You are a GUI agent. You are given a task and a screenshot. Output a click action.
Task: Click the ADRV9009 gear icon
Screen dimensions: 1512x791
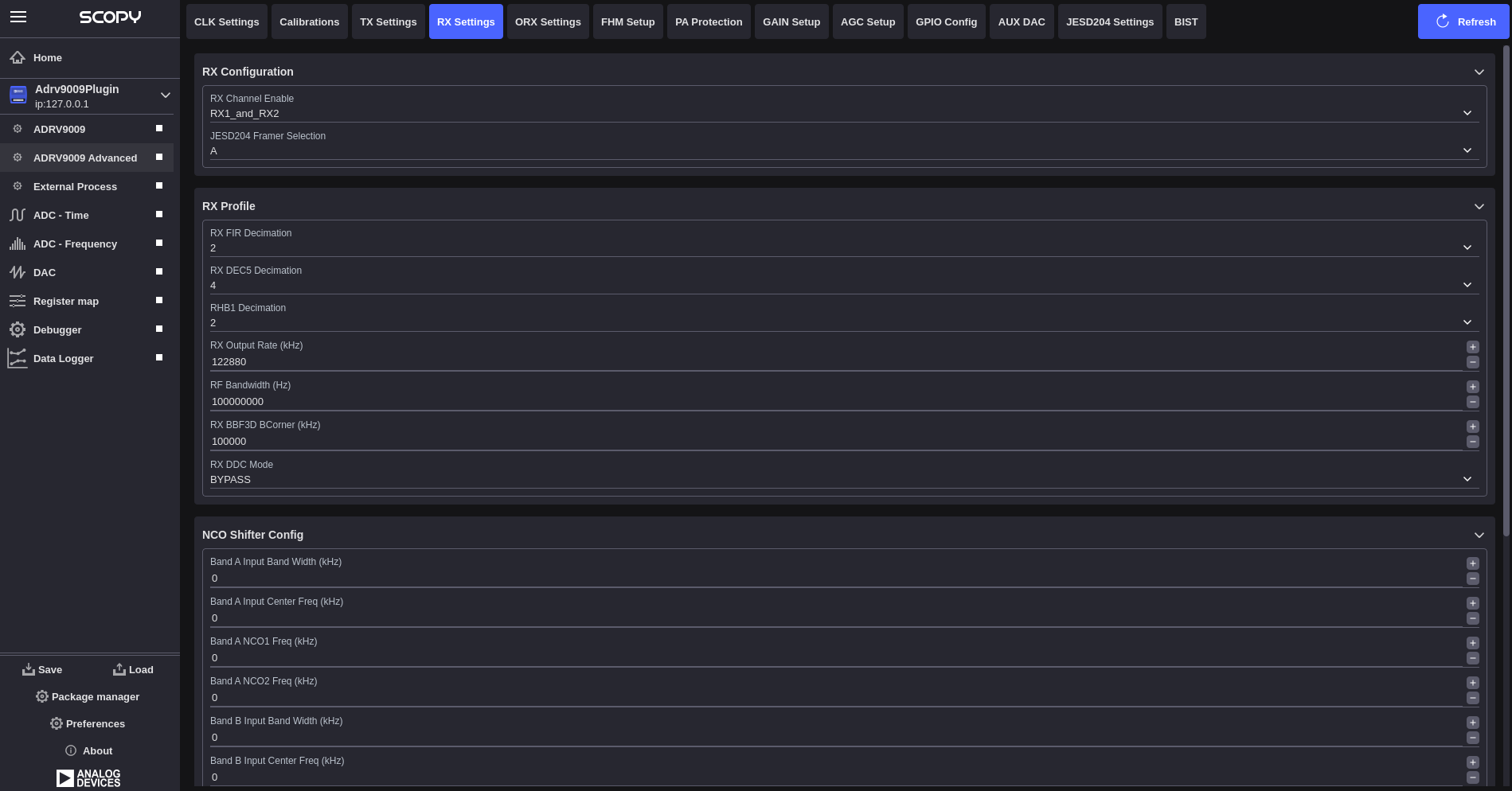(18, 129)
